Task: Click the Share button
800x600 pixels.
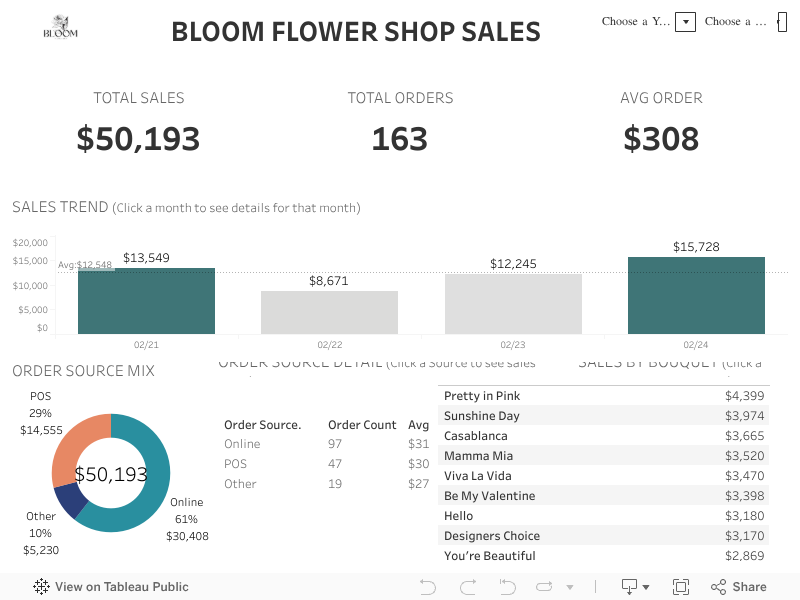Action: 738,587
